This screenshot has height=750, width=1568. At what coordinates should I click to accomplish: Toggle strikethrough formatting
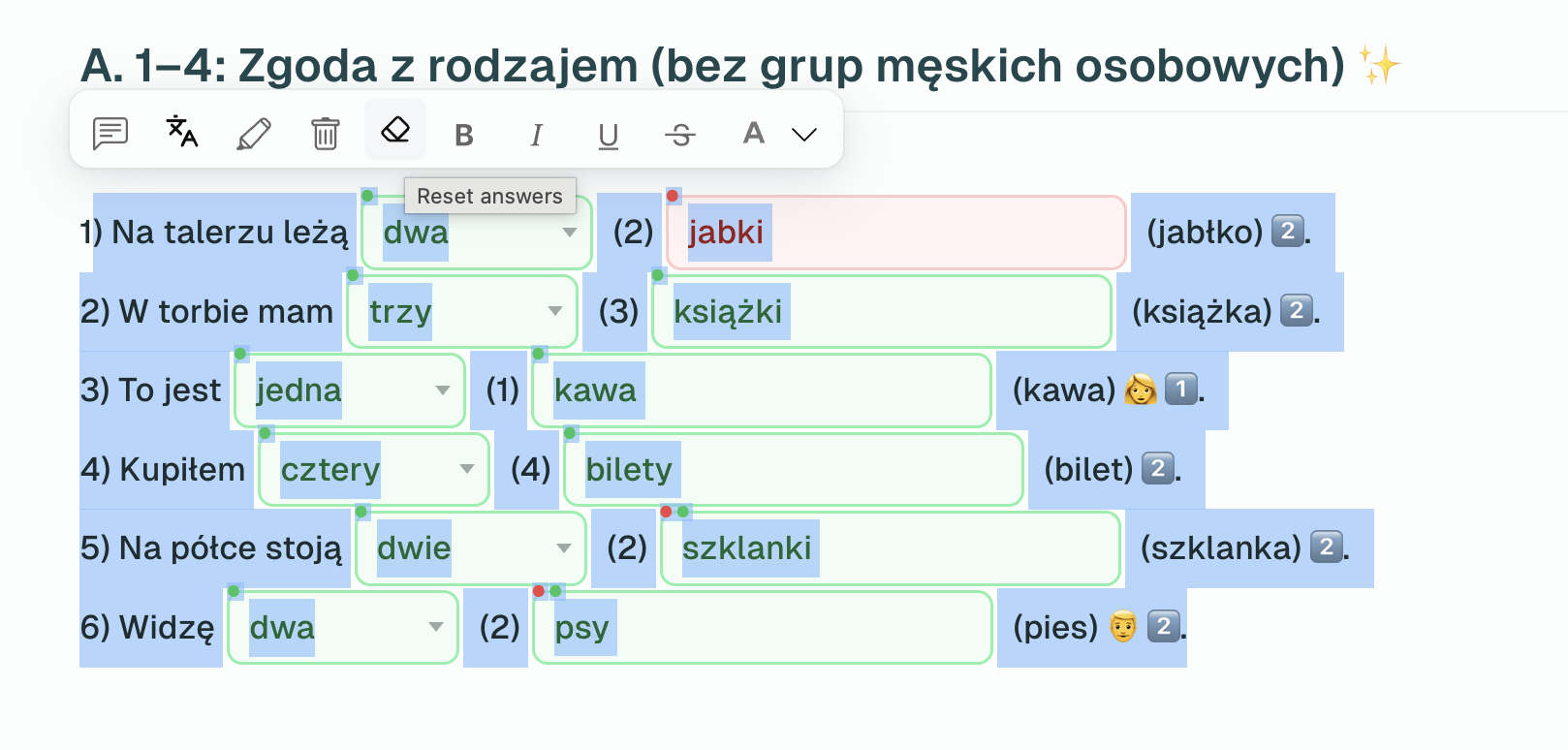coord(680,135)
